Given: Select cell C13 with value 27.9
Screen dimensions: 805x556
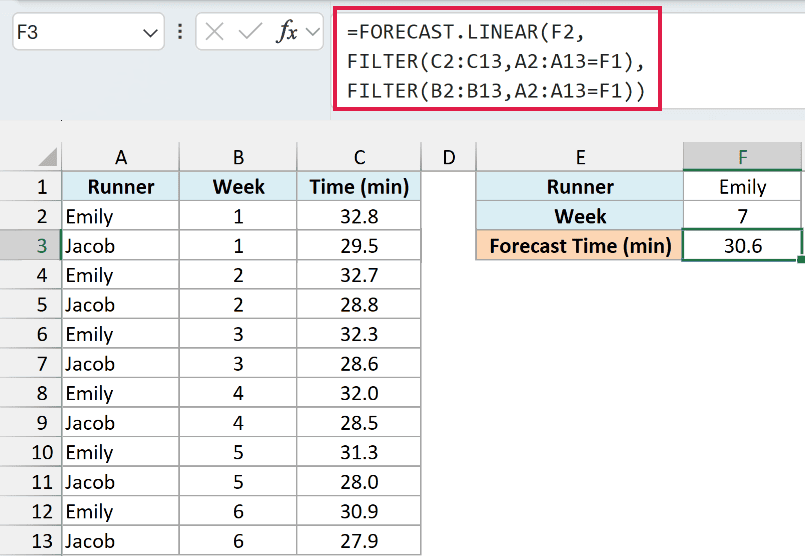Looking at the screenshot, I should coord(359,541).
